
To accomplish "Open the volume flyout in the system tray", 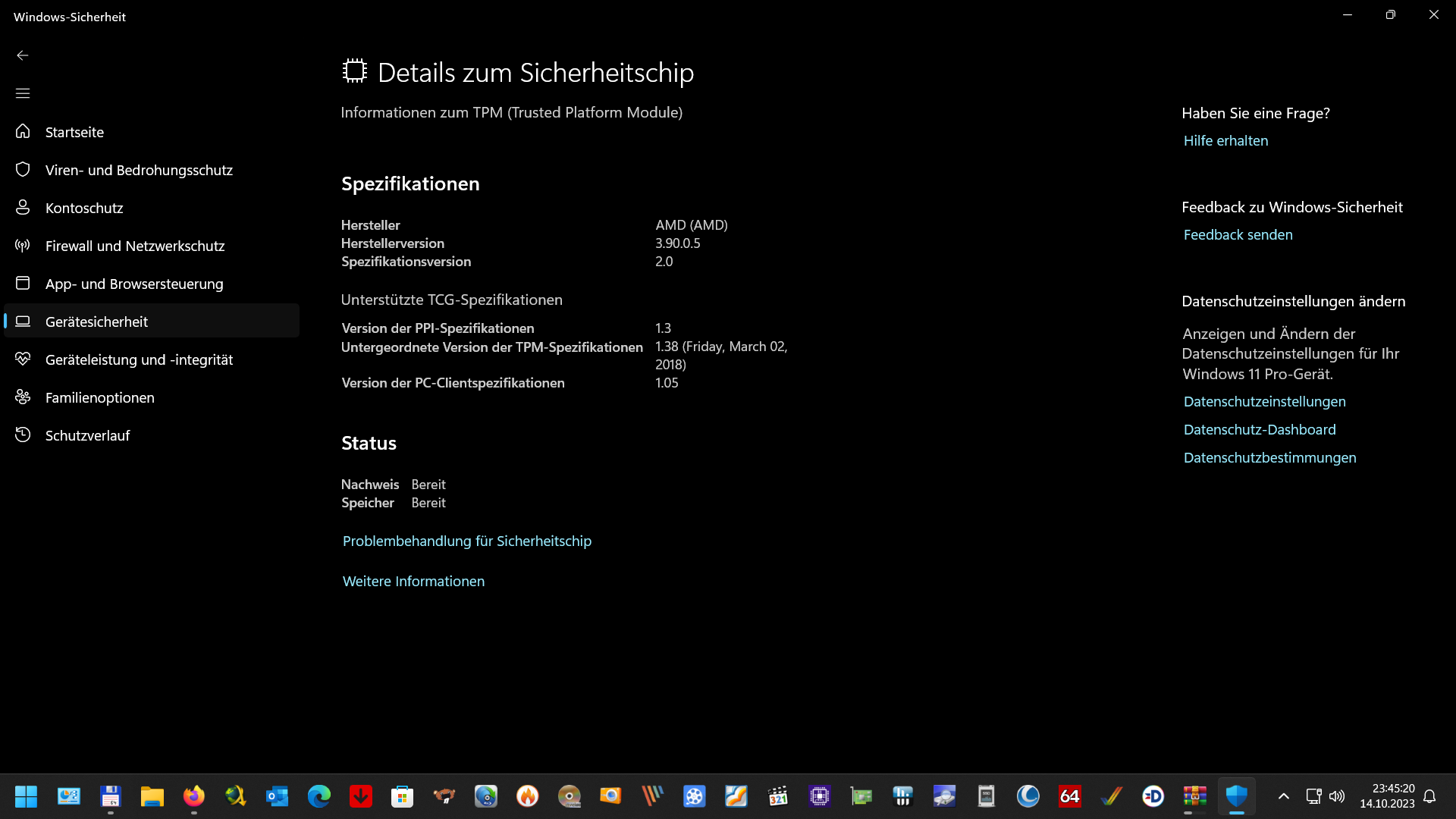I will pos(1336,796).
